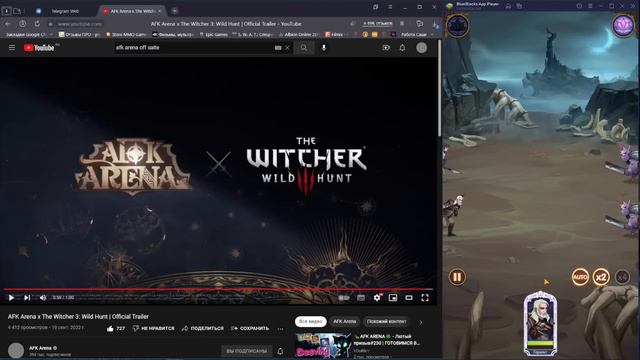This screenshot has height=360, width=640.
Task: Toggle autoplay switch in YouTube player
Action: pyautogui.click(x=344, y=298)
